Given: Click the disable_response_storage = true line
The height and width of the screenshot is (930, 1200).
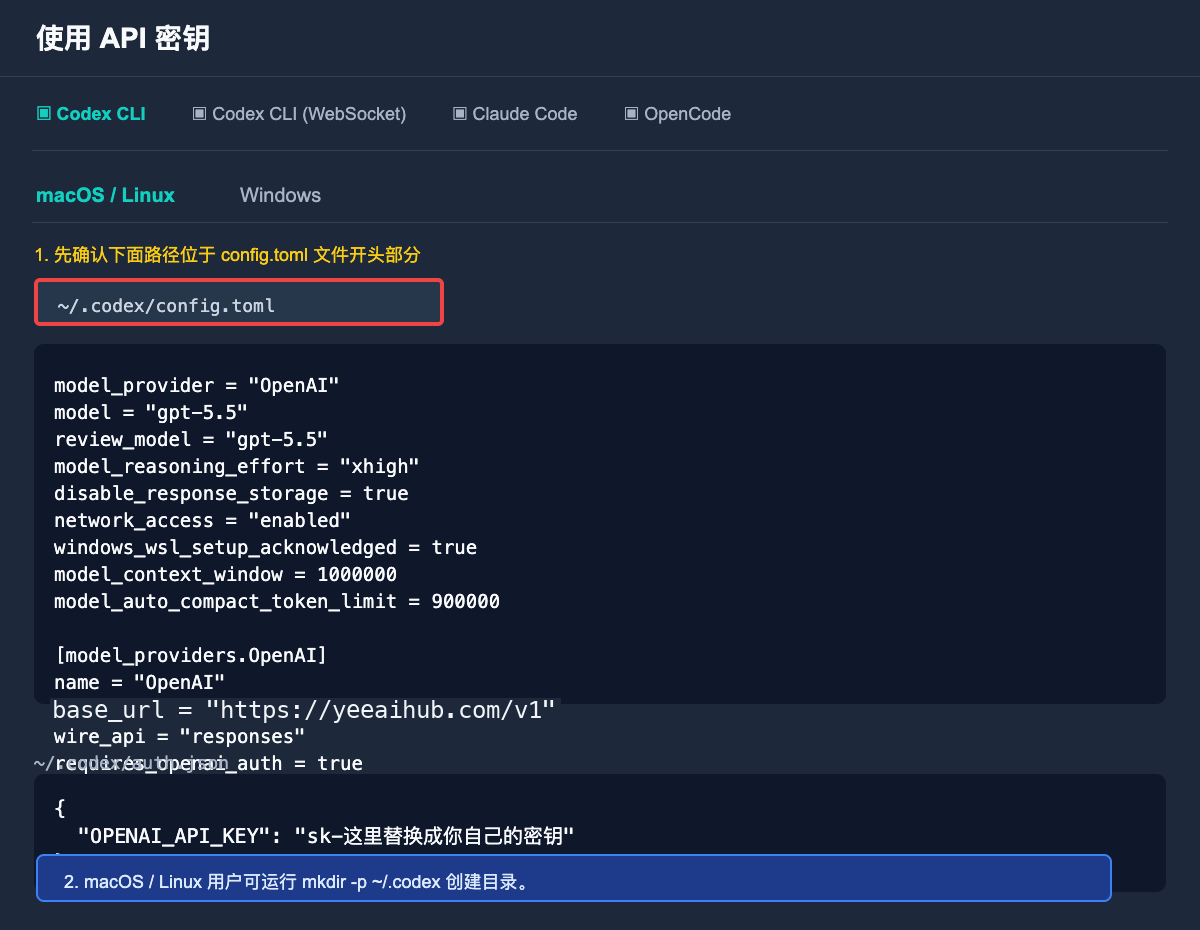Looking at the screenshot, I should pos(231,494).
